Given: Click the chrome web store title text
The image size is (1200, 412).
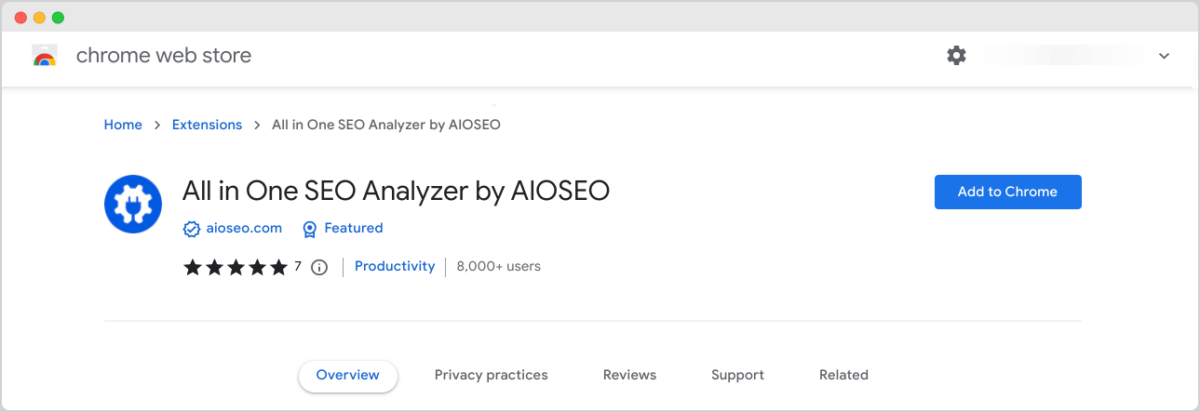Looking at the screenshot, I should point(164,56).
